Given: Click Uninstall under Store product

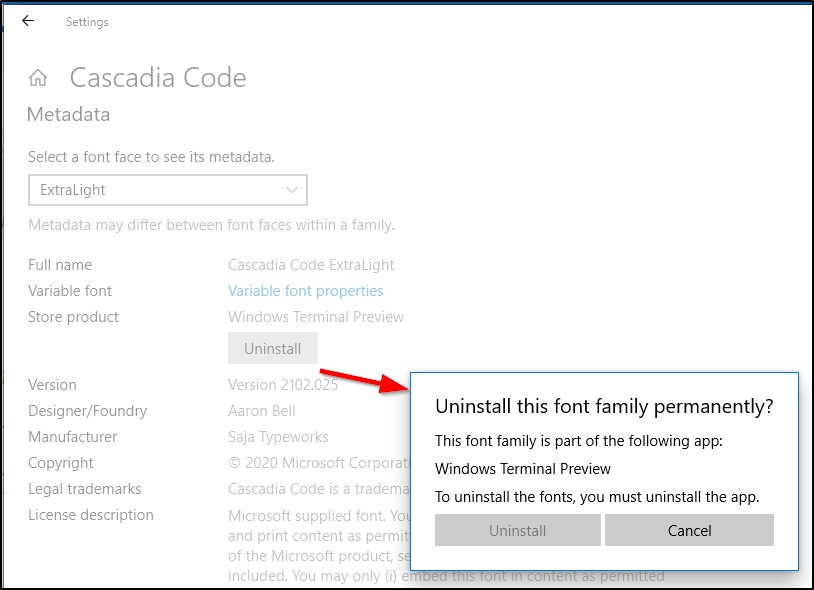Looking at the screenshot, I should [x=272, y=348].
